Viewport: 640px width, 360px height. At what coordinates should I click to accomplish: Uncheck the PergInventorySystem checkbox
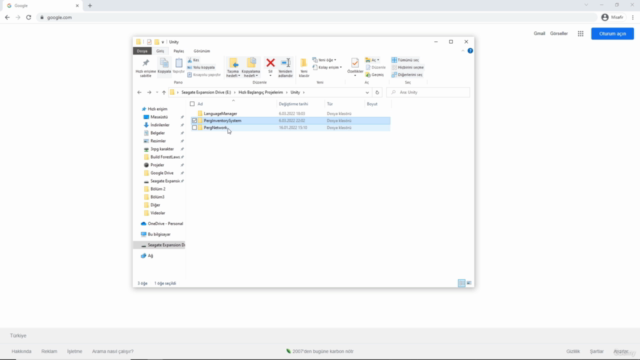click(194, 121)
